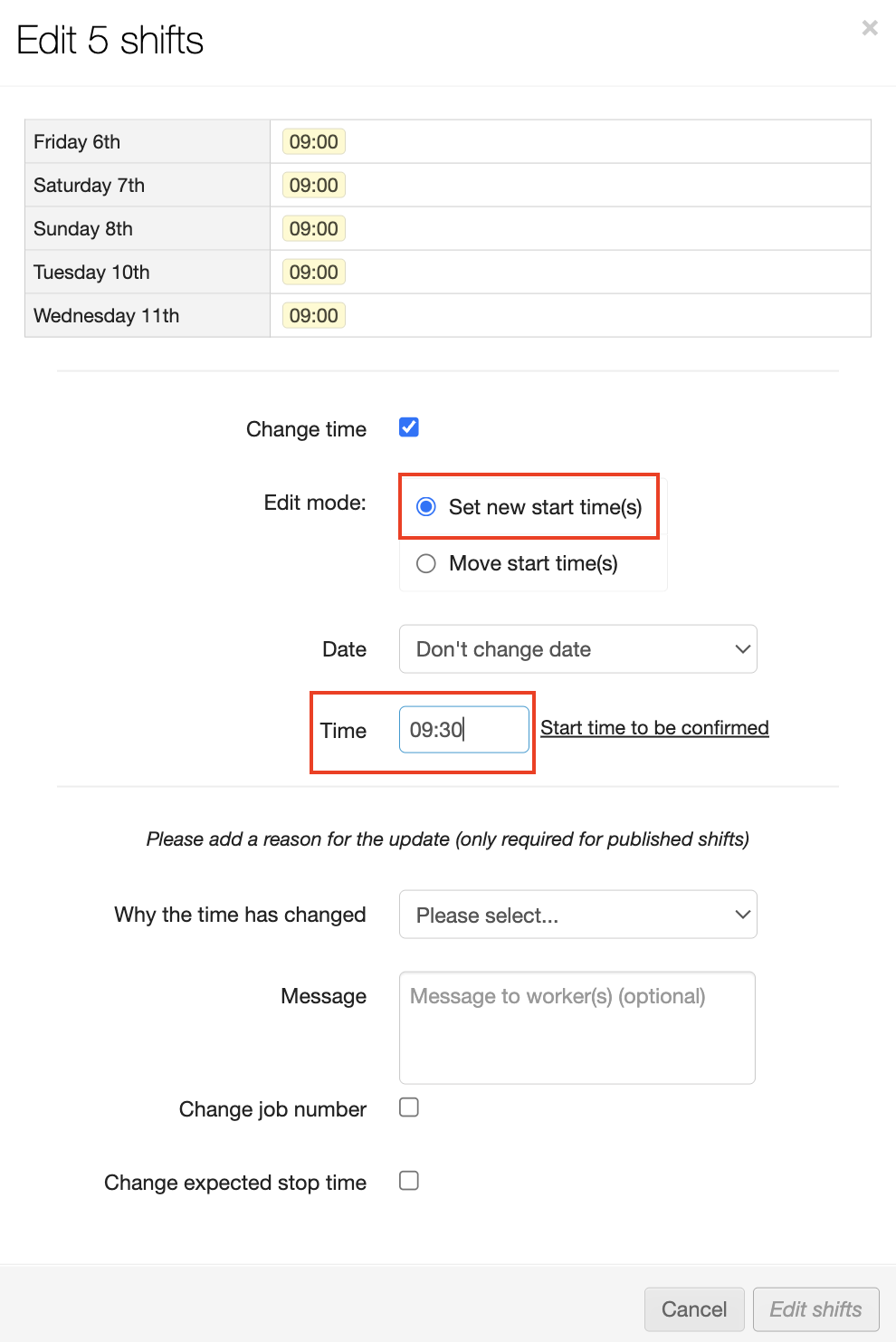The image size is (896, 1342).
Task: Click Tuesday 10th 09:00 time badge
Action: click(x=313, y=273)
